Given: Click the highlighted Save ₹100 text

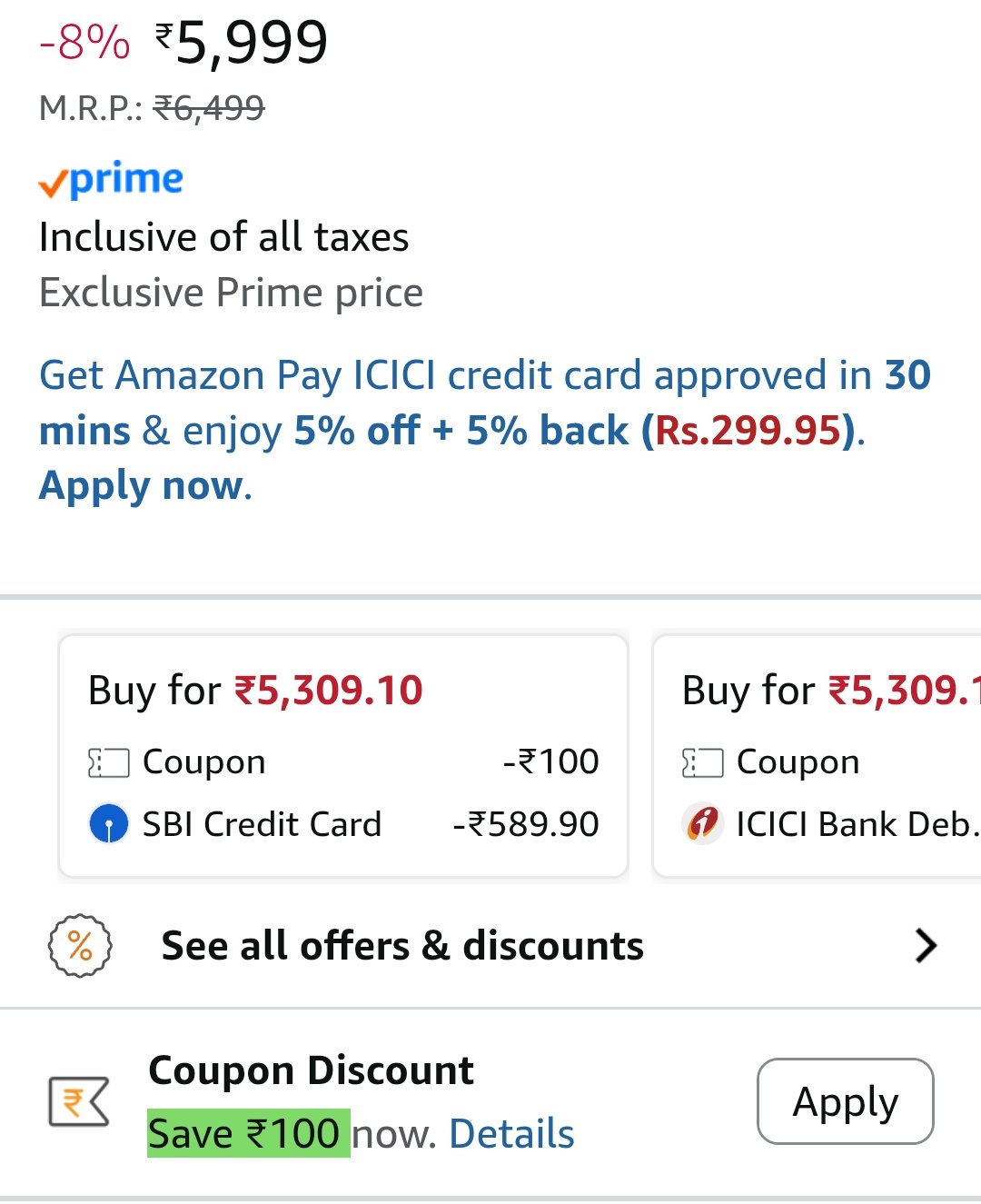Looking at the screenshot, I should click(x=248, y=1133).
